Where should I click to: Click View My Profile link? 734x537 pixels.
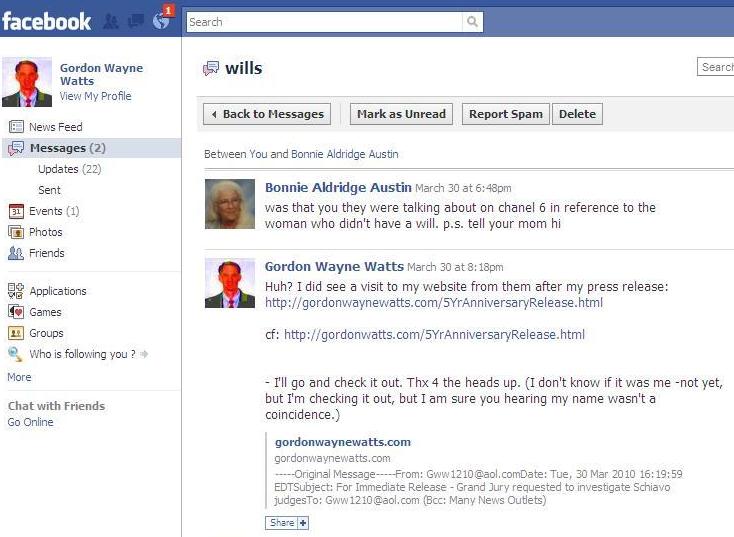tap(95, 96)
